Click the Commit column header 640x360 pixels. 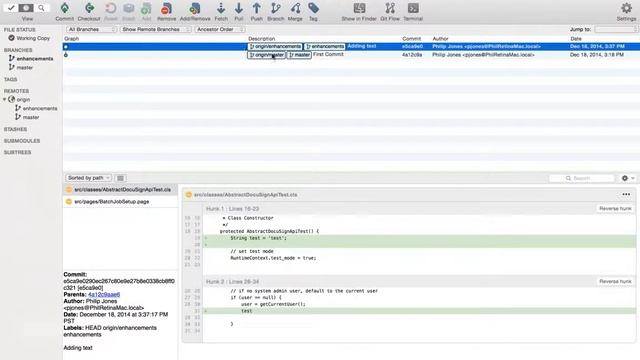coord(411,39)
